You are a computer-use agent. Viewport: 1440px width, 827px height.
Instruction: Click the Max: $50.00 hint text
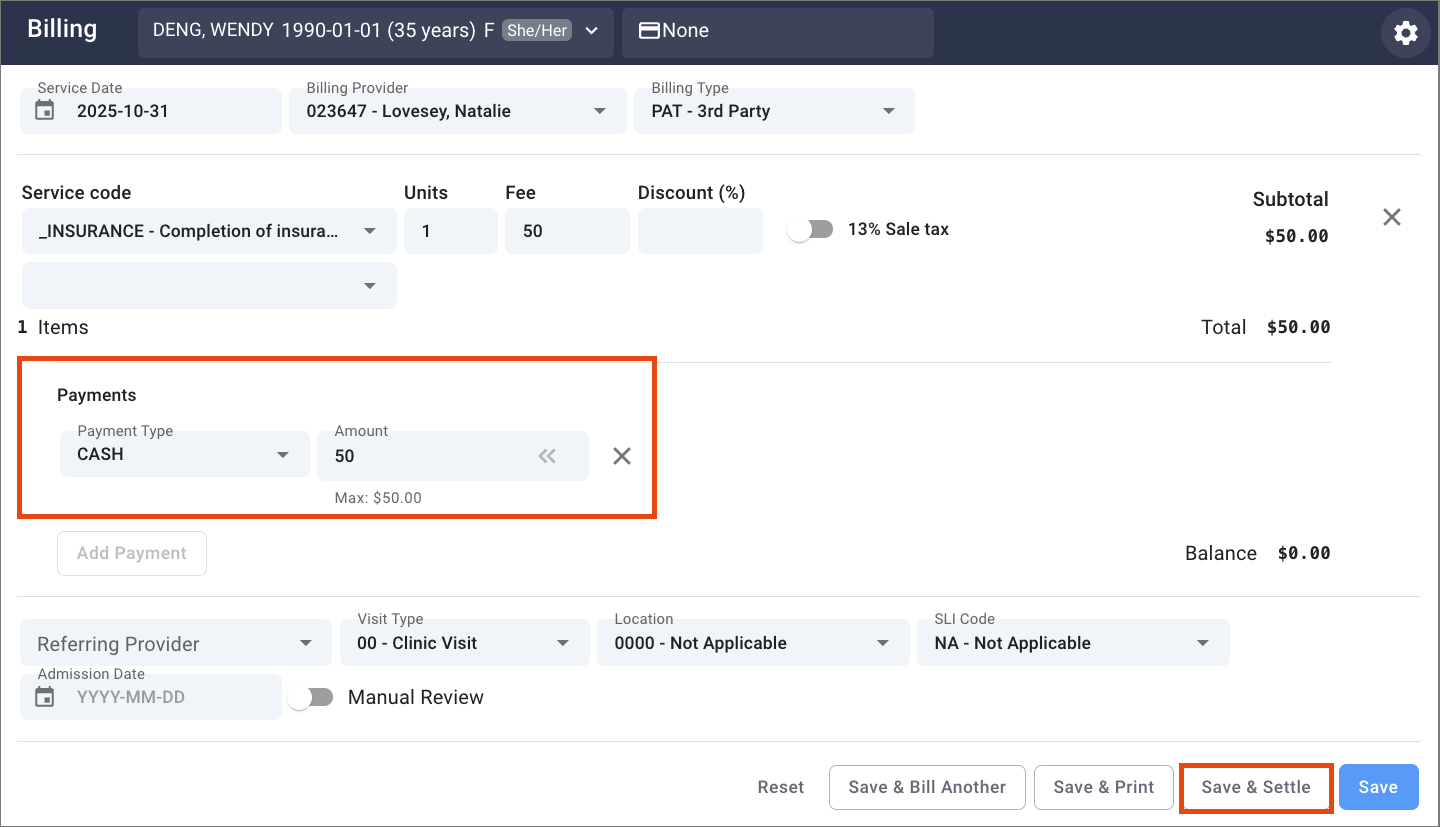378,497
